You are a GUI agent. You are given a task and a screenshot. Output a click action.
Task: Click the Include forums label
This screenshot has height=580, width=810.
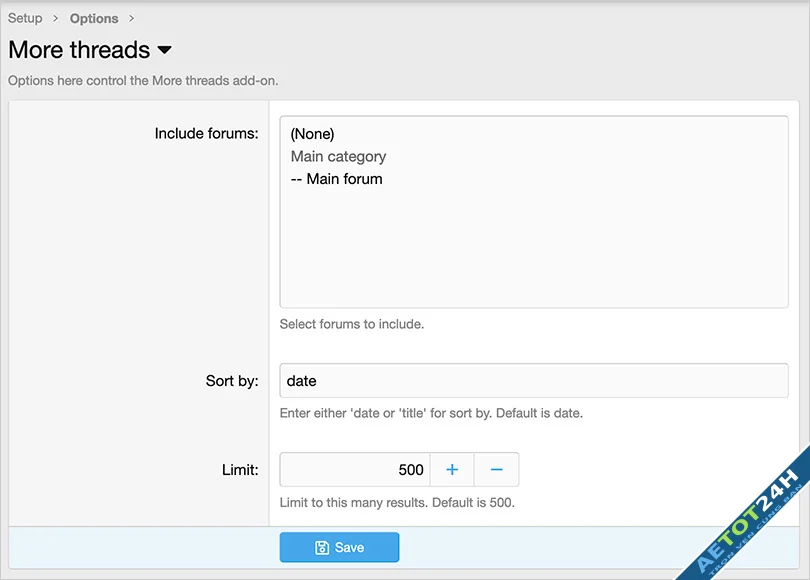pos(206,134)
